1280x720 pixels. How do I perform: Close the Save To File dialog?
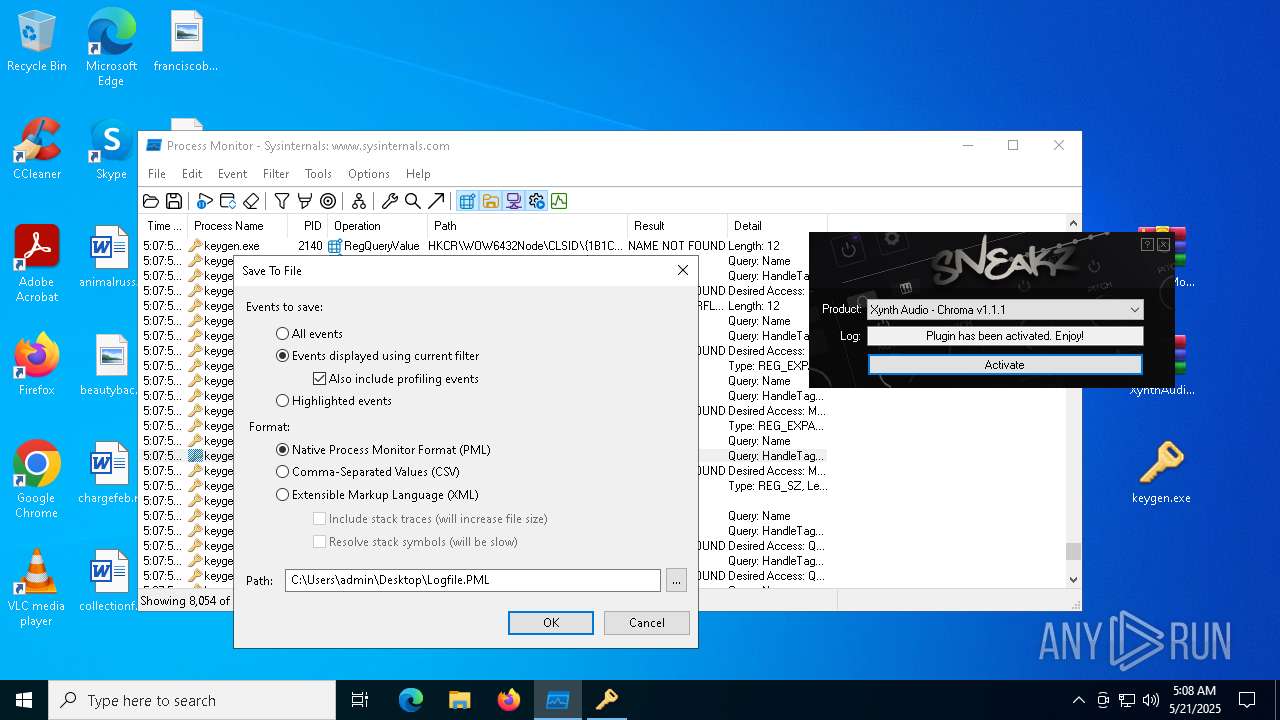(683, 271)
